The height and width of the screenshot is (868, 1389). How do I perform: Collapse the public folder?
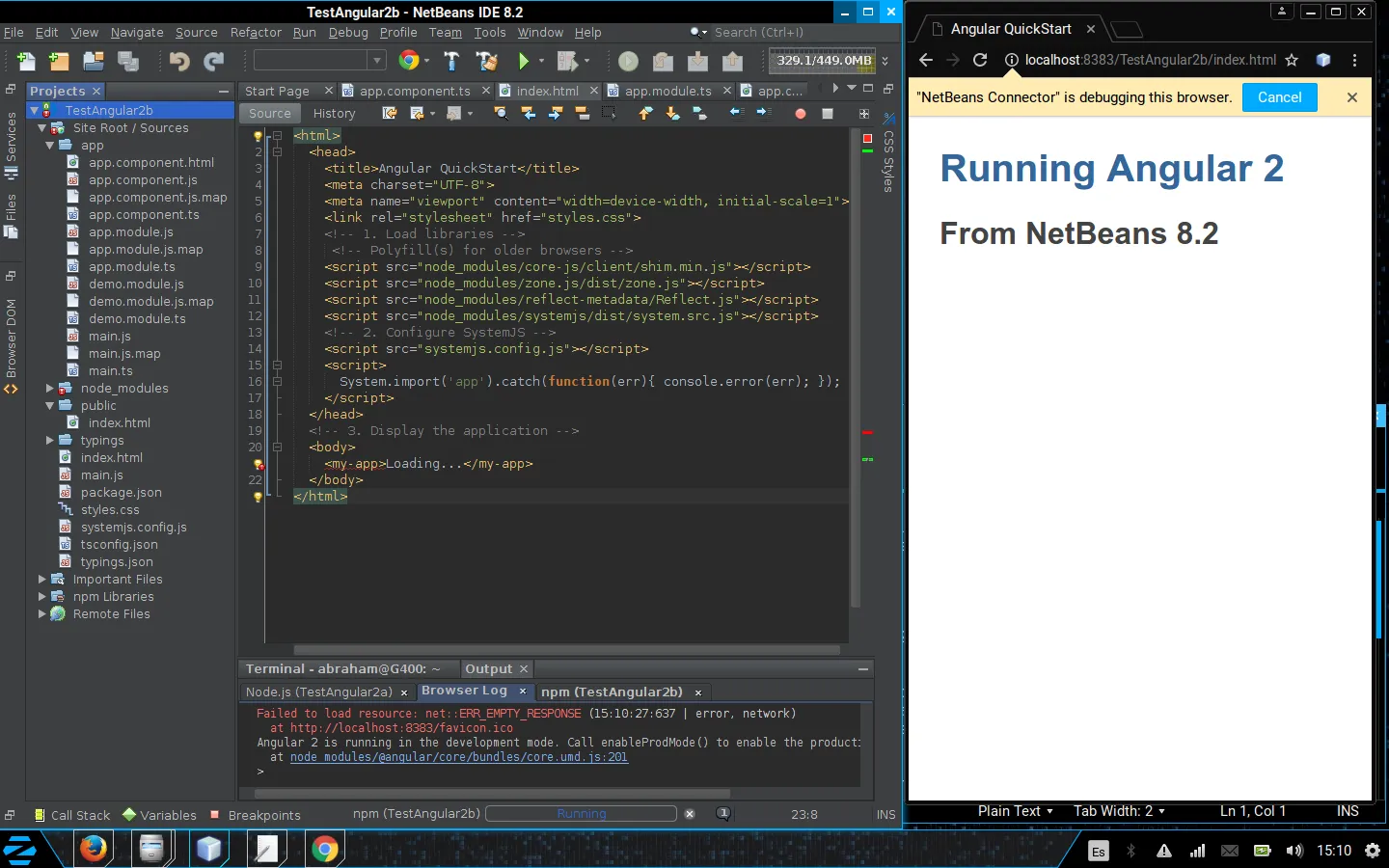click(50, 406)
